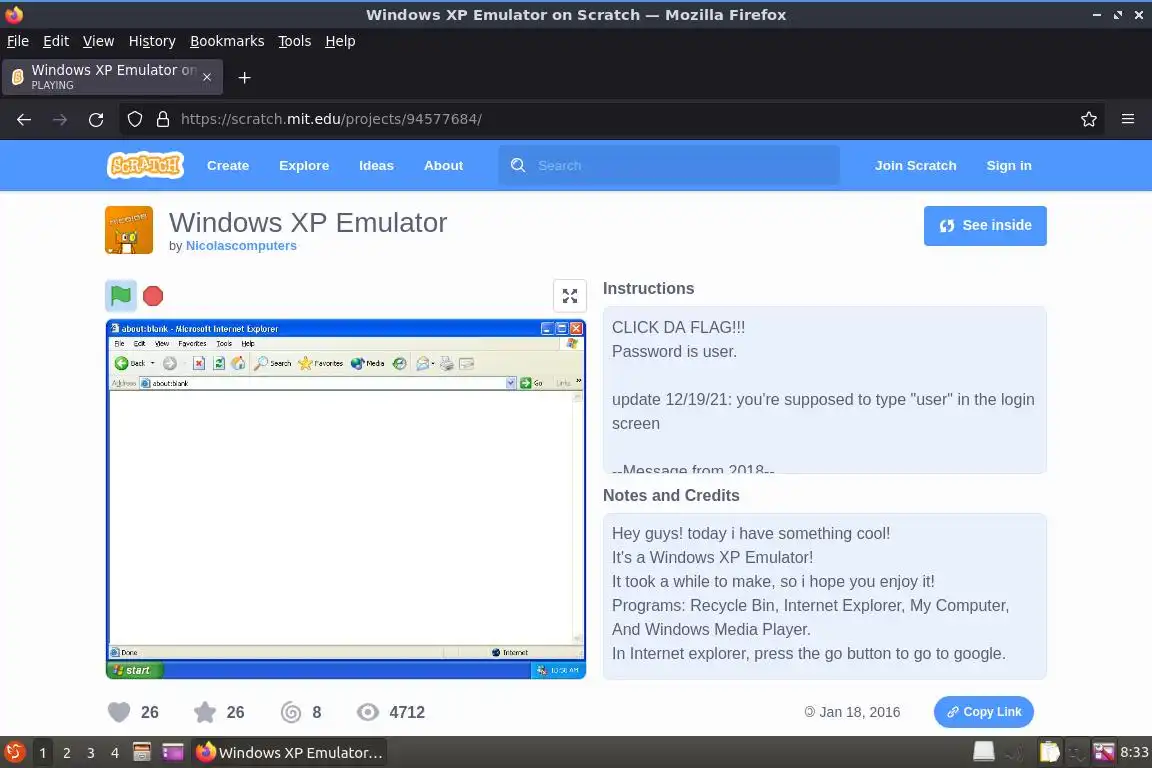The image size is (1152, 768).
Task: Reload the page in Firefox
Action: point(96,119)
